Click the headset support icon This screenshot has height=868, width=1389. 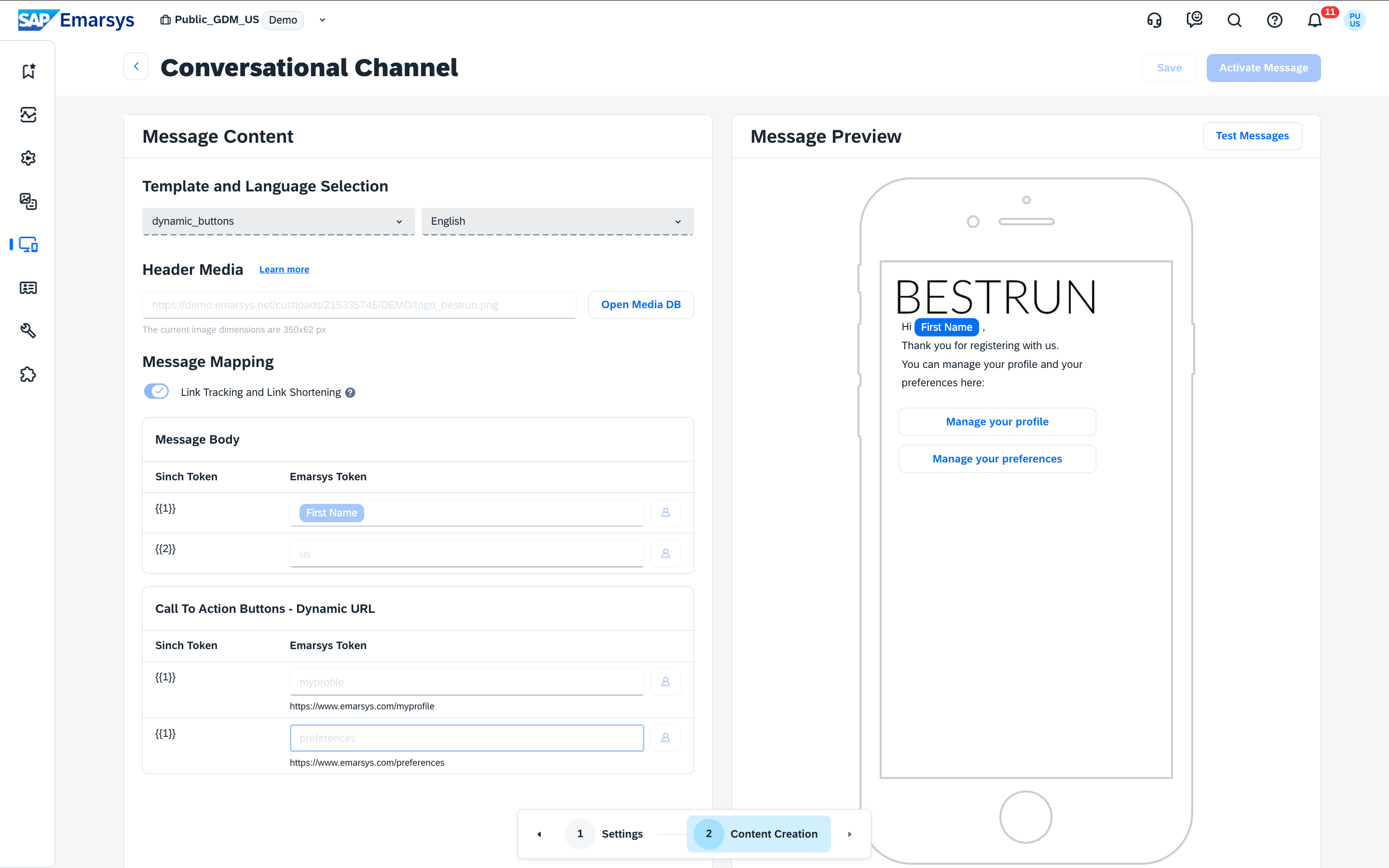coord(1154,21)
